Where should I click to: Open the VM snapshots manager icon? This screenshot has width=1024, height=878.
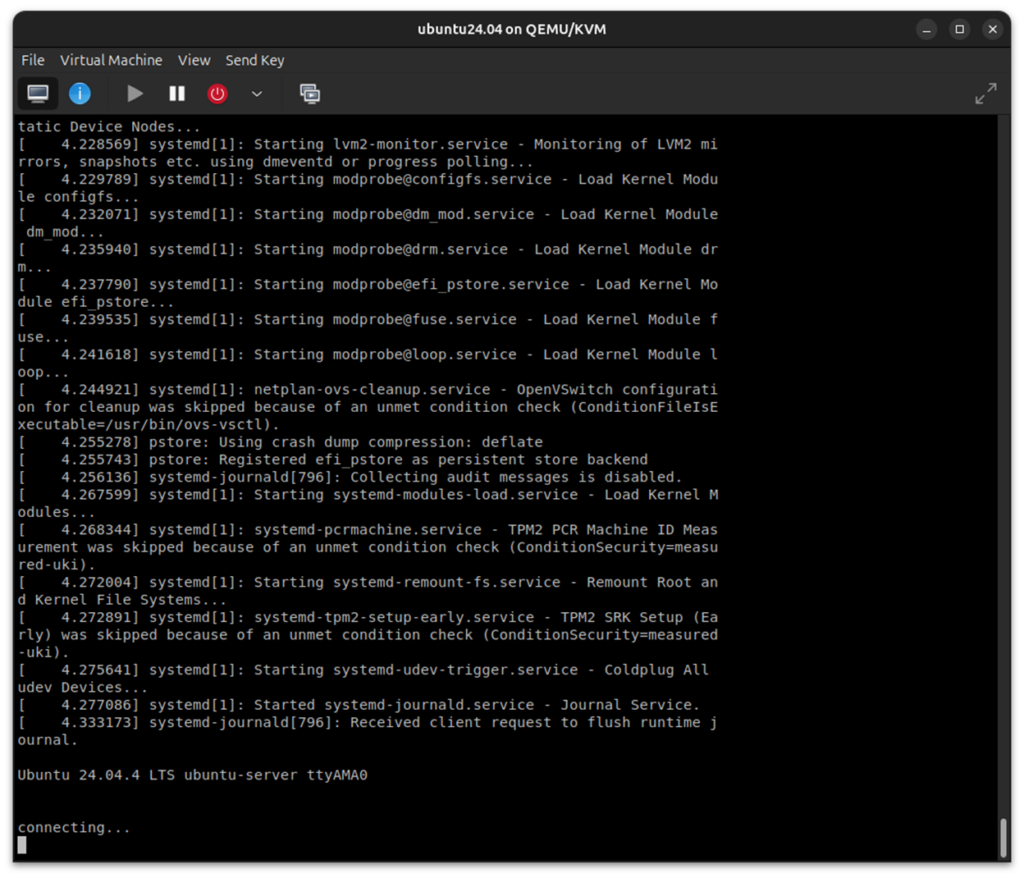point(310,94)
